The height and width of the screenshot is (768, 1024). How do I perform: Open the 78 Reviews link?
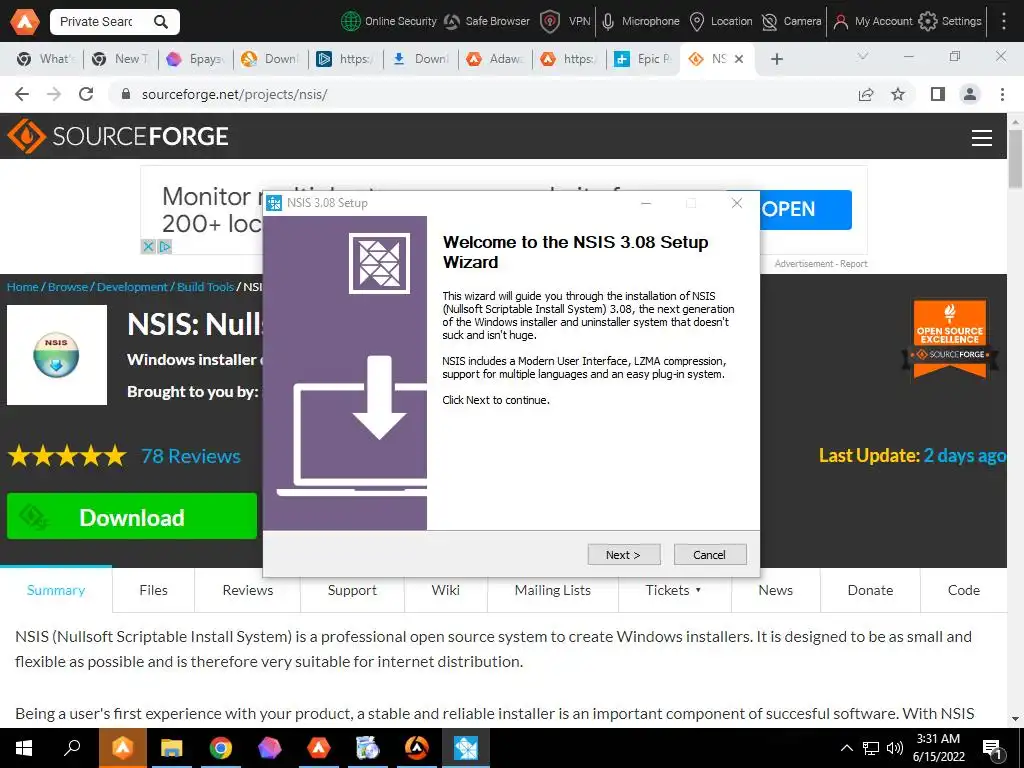click(191, 456)
